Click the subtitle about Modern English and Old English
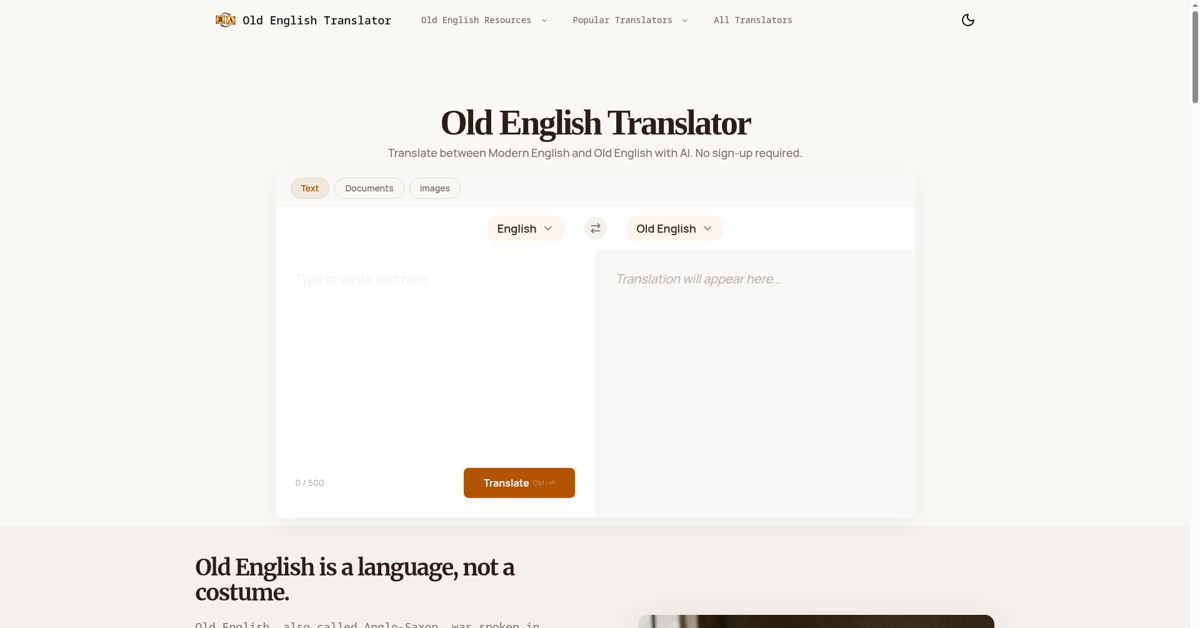 coord(595,153)
